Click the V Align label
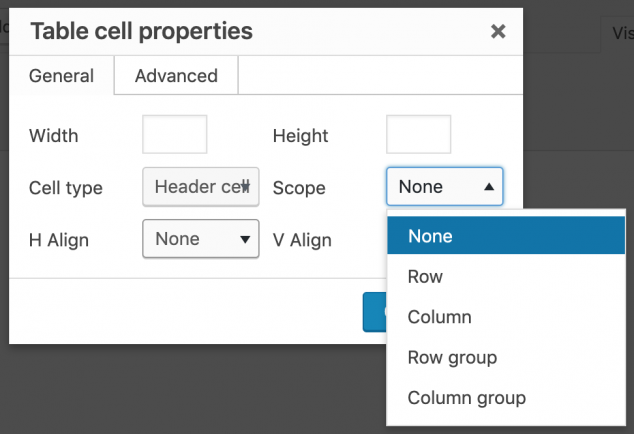 click(x=302, y=240)
